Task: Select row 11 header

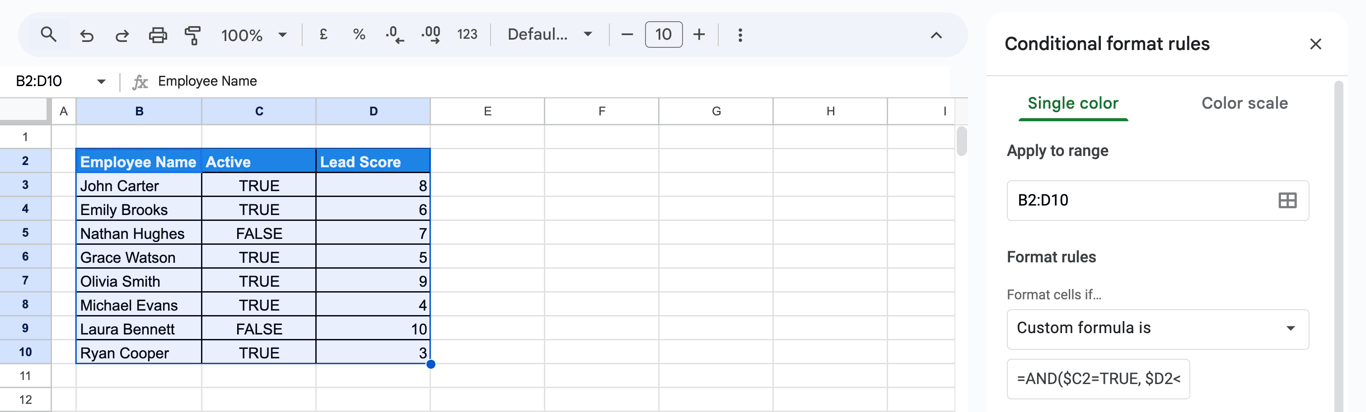Action: point(25,376)
